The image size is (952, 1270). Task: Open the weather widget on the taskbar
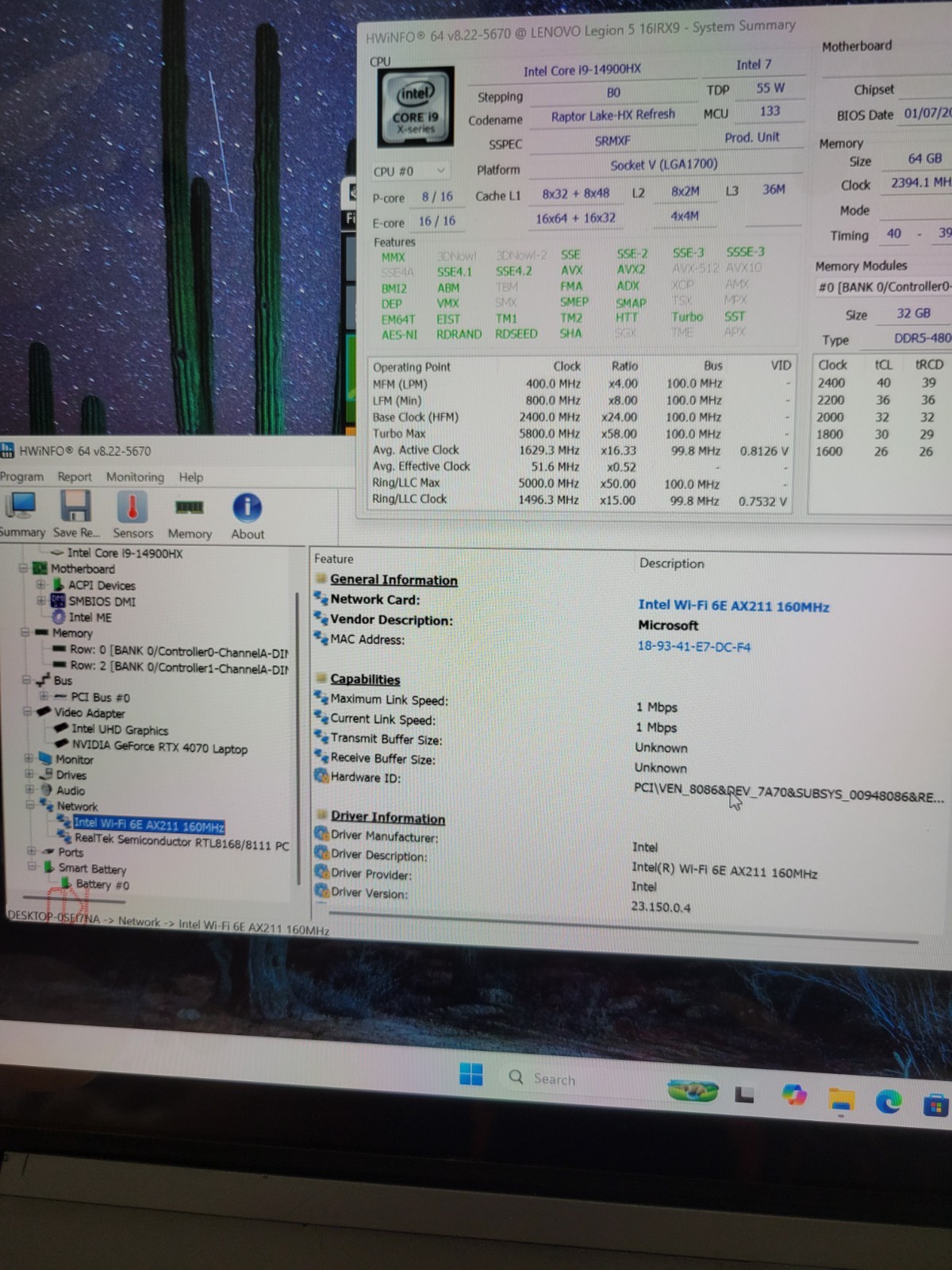pyautogui.click(x=693, y=1092)
